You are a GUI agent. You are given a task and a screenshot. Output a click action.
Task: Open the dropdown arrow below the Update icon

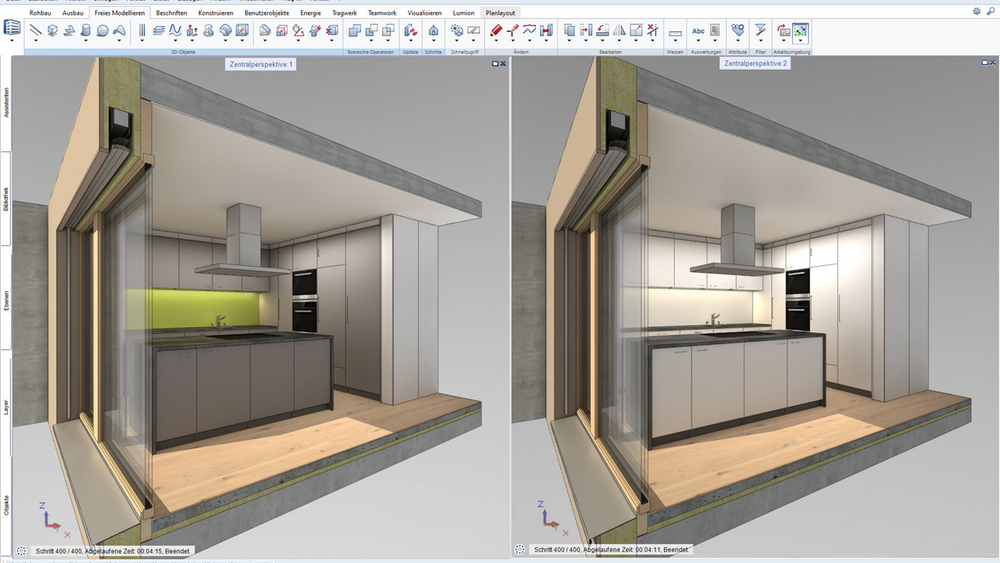tap(411, 41)
